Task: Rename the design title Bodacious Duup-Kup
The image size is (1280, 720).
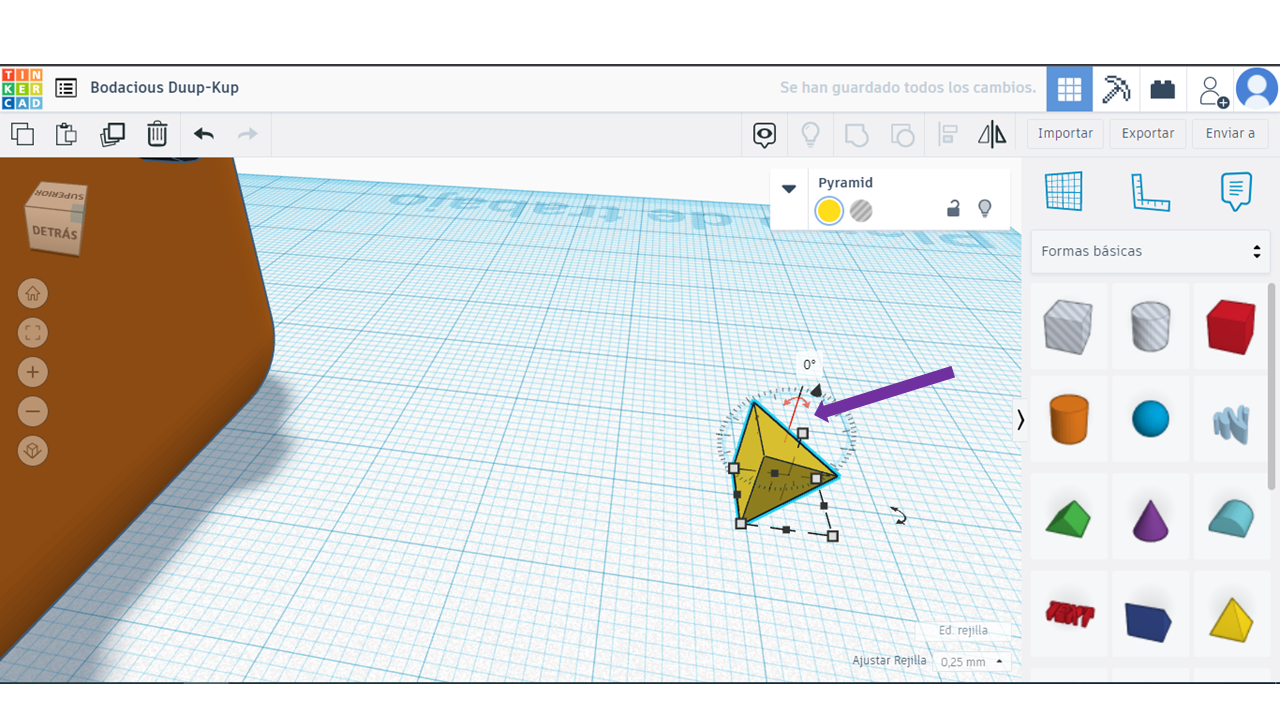Action: 164,88
